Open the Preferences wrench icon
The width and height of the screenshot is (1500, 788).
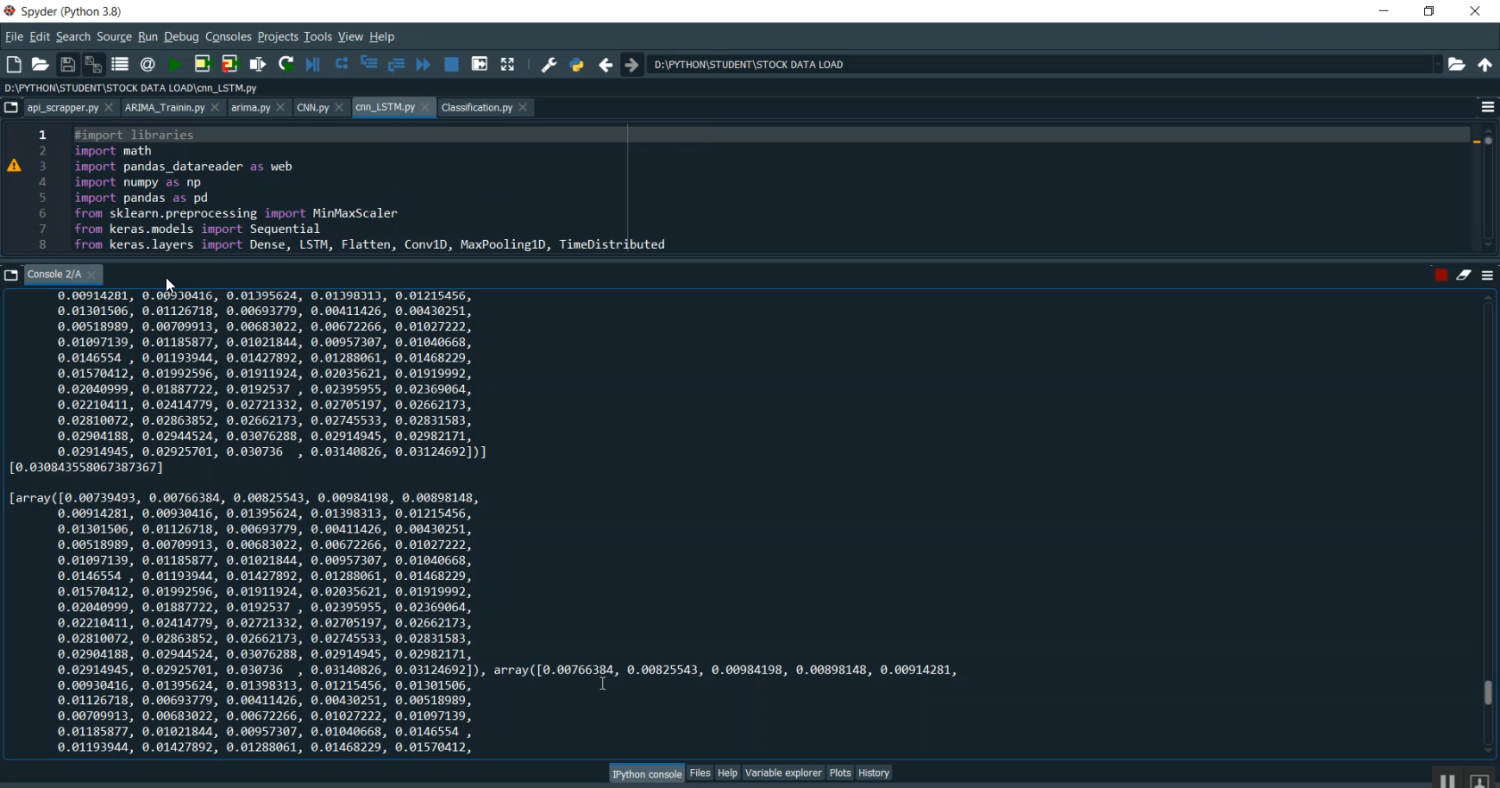pyautogui.click(x=548, y=64)
